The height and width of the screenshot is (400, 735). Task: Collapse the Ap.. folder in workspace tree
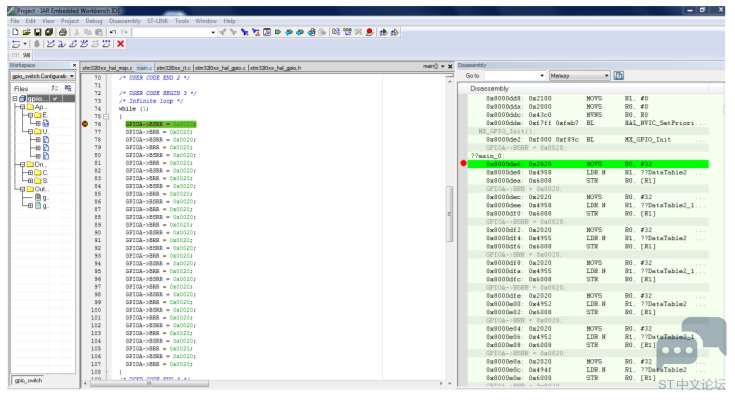click(22, 107)
